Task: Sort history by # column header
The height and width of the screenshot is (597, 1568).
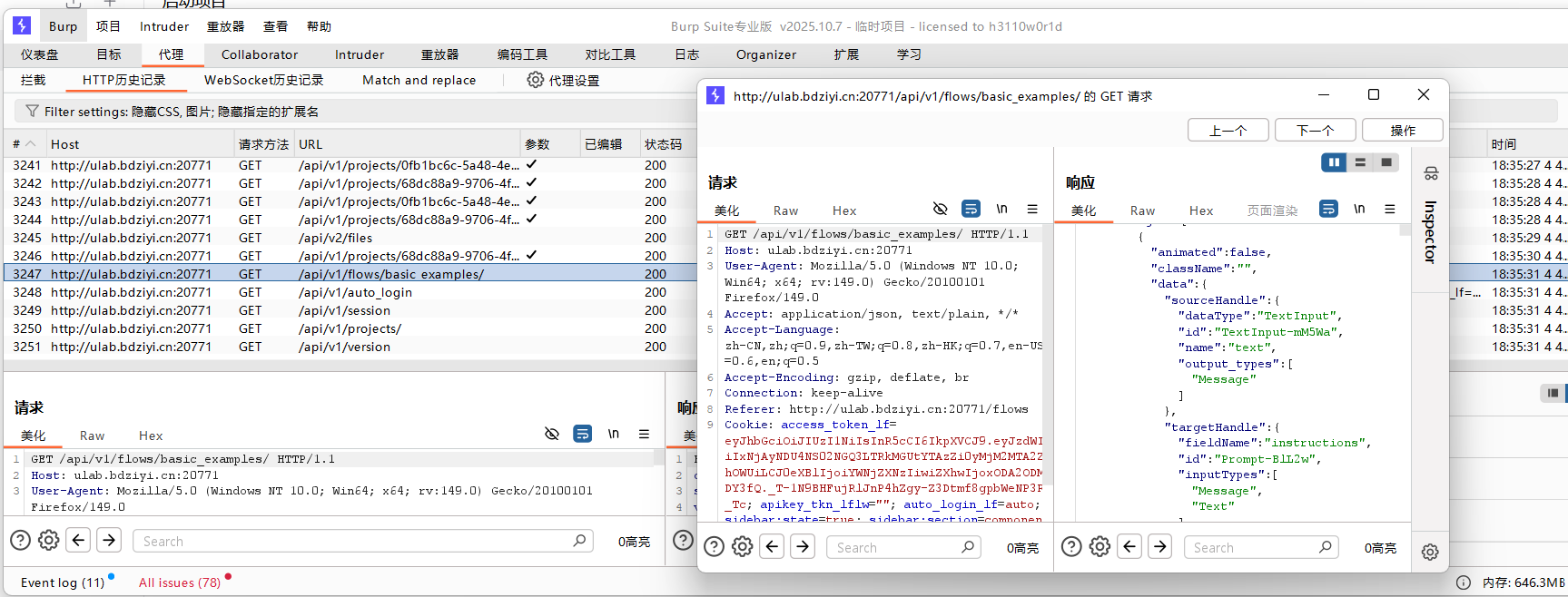Action: [25, 144]
